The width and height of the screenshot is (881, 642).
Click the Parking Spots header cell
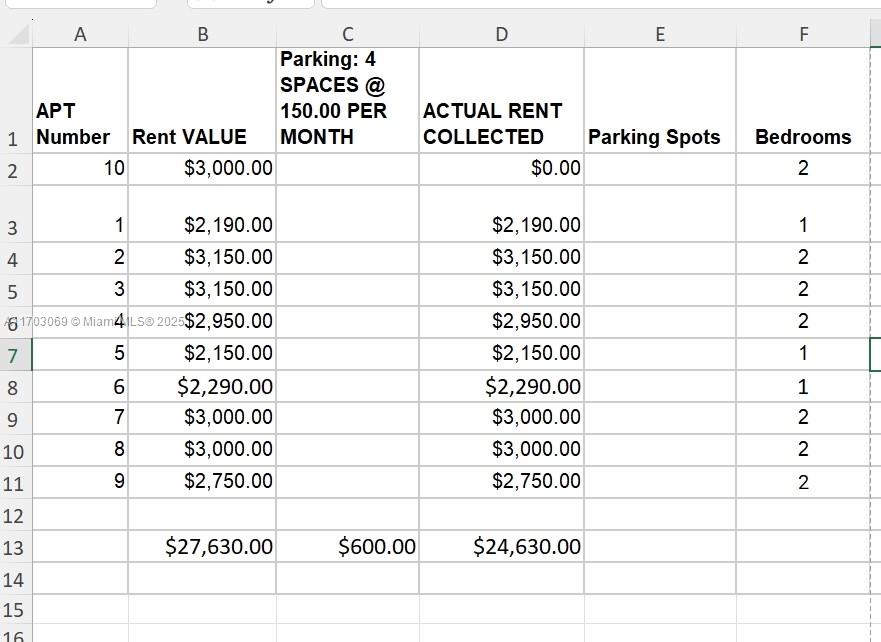click(659, 137)
